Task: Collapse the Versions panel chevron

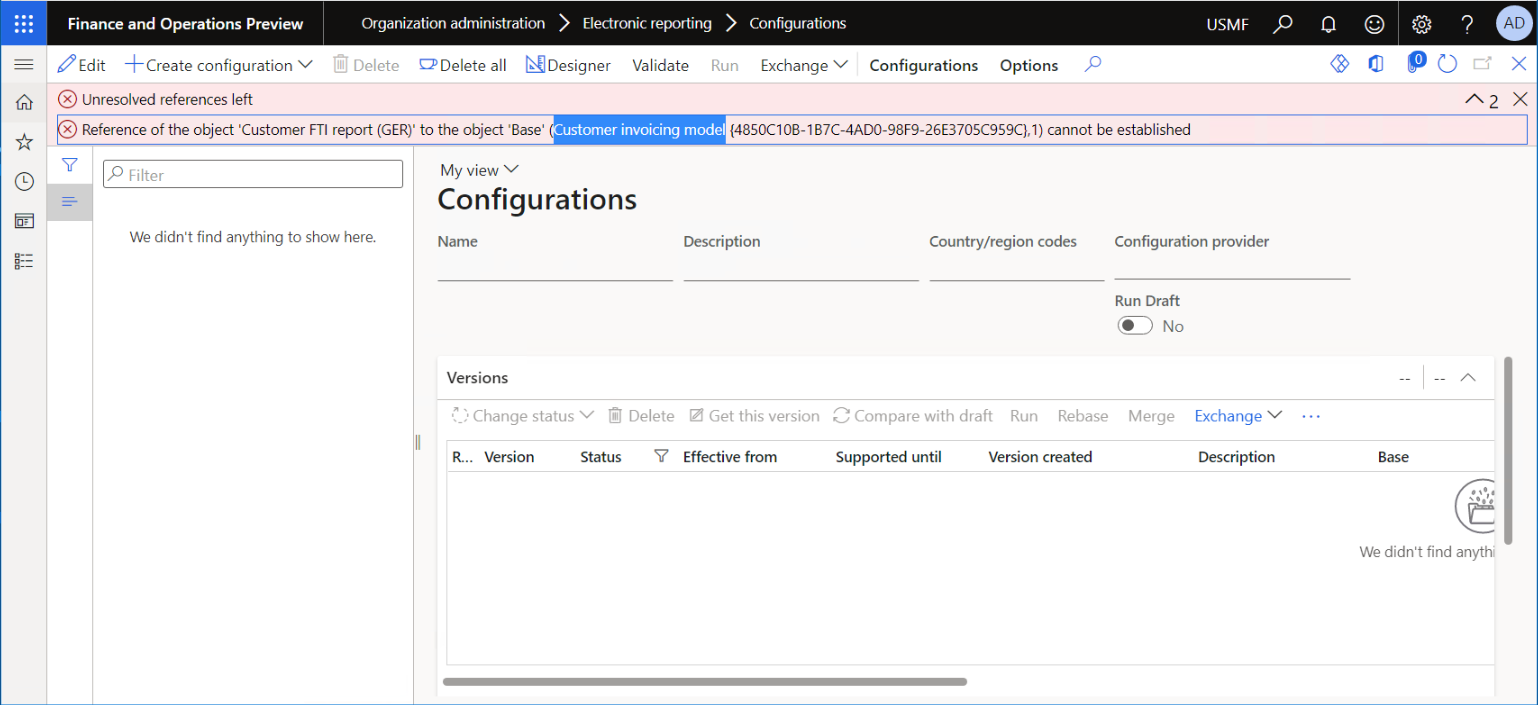Action: 1468,377
